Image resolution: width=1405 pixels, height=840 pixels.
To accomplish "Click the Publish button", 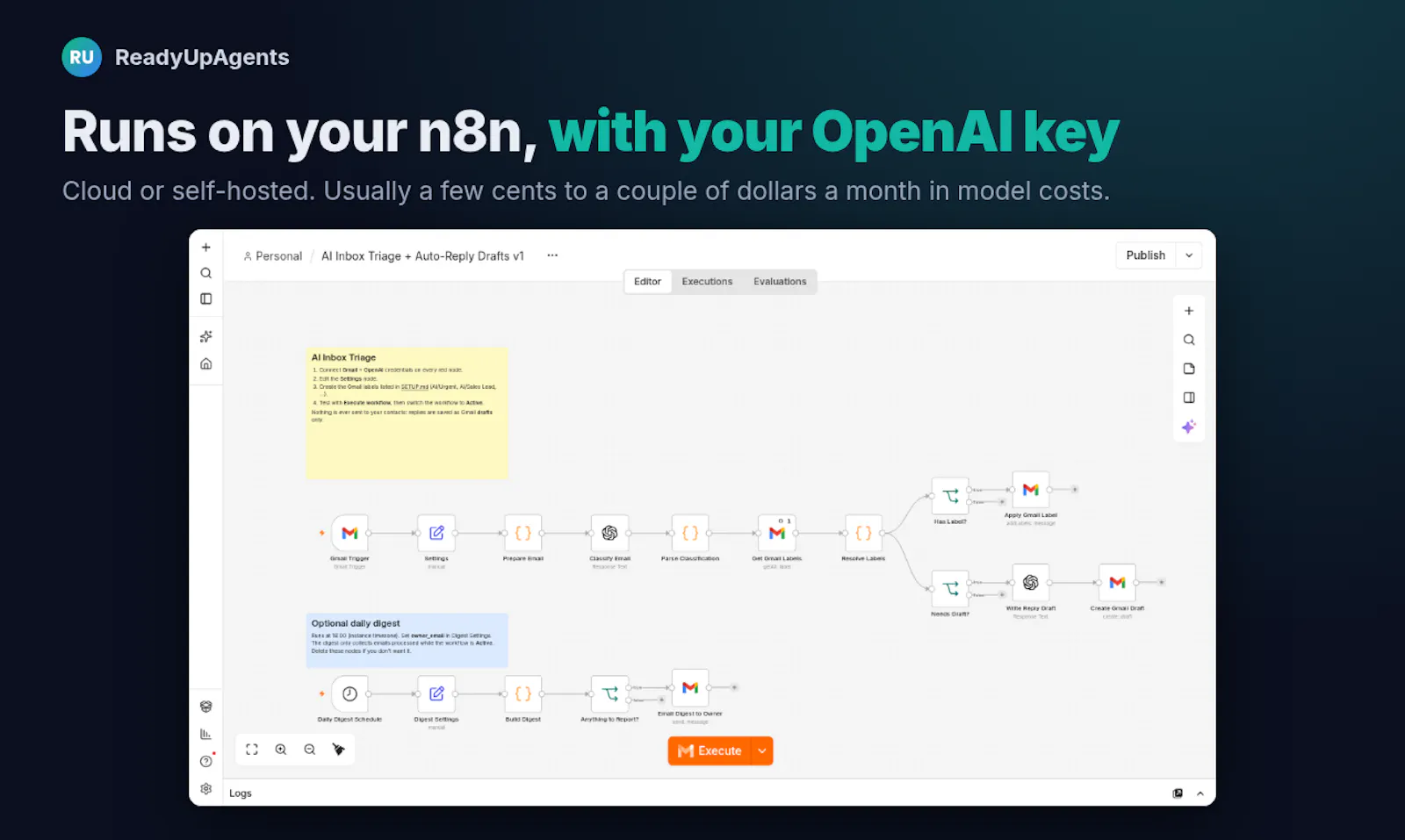I will tap(1146, 255).
